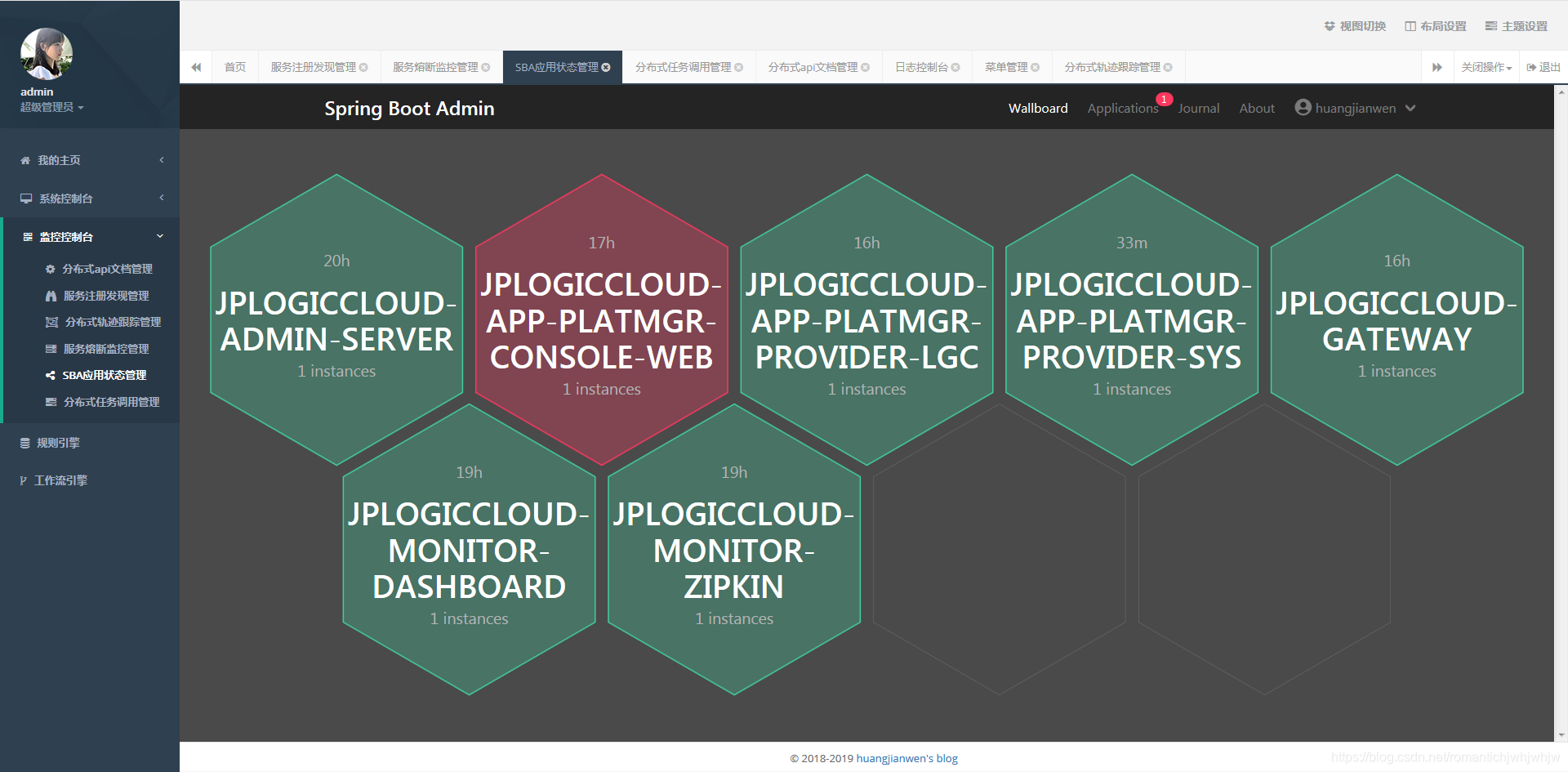Viewport: 1568px width, 772px height.
Task: Open the red JPLOGICCLOUD-APP-PLATMGR-CONSOLE-WEB hexagon
Action: tap(602, 319)
